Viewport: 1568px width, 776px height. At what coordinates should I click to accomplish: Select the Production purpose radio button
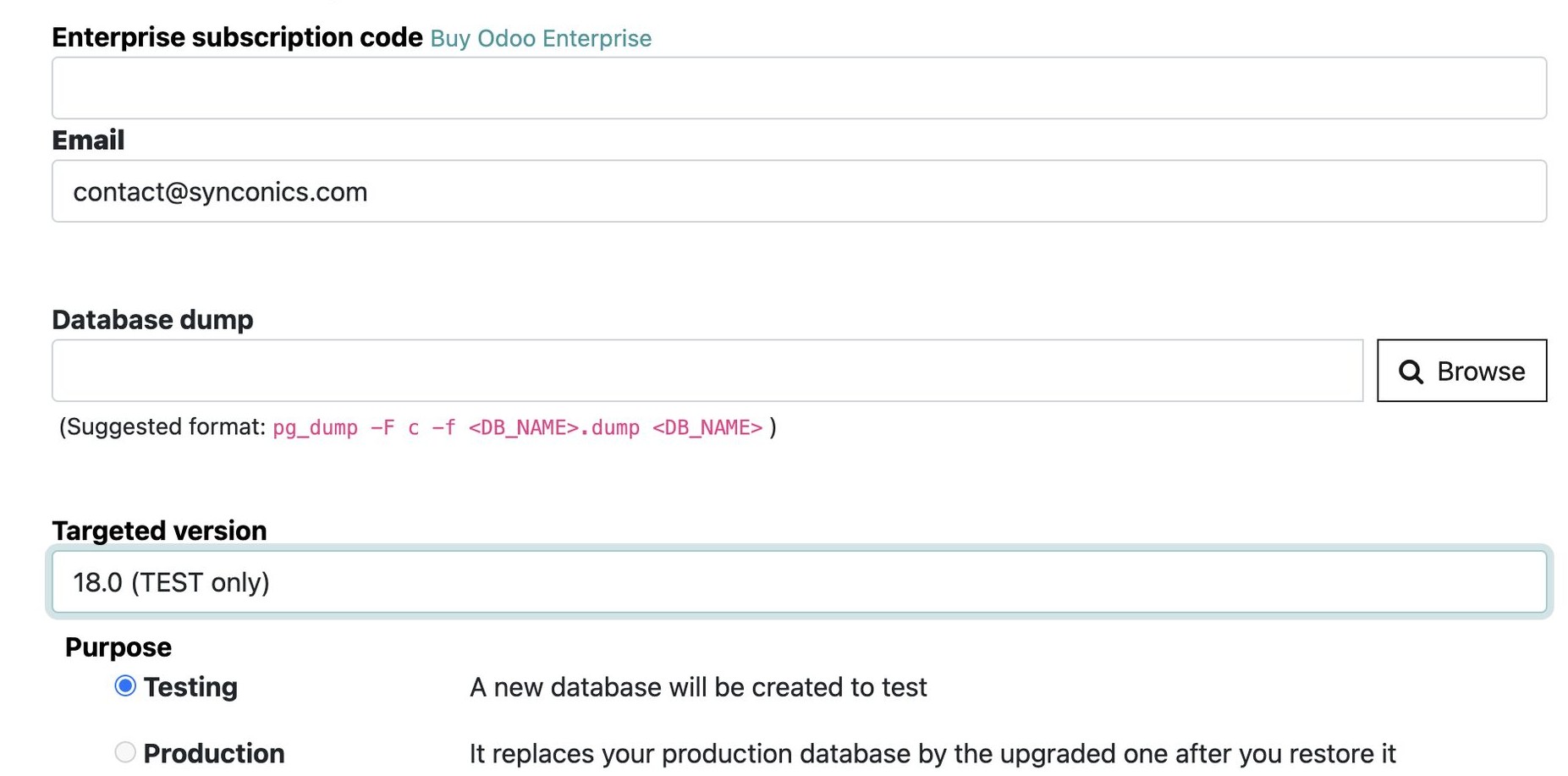[x=125, y=751]
